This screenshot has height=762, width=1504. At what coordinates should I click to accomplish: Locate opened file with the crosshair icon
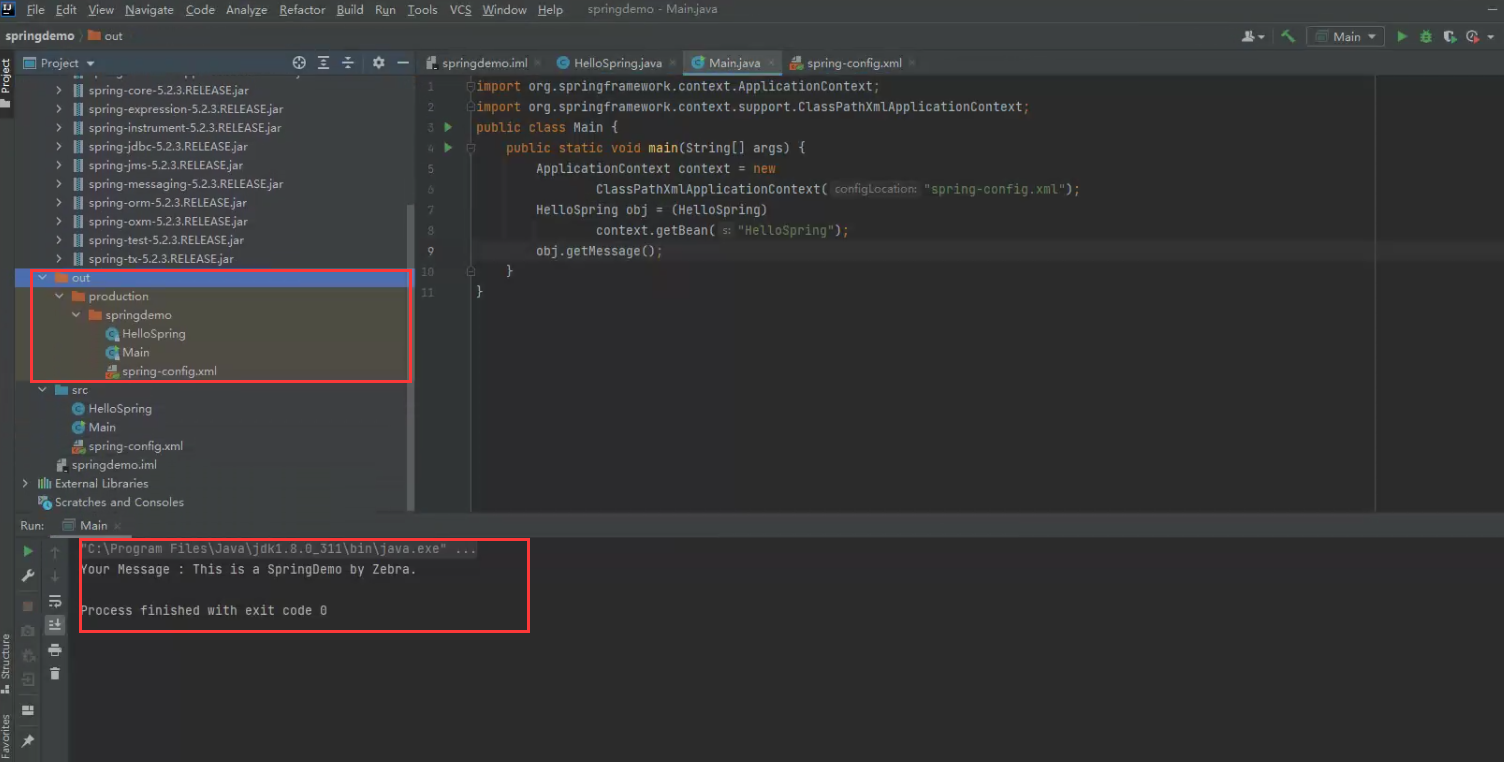[x=298, y=62]
